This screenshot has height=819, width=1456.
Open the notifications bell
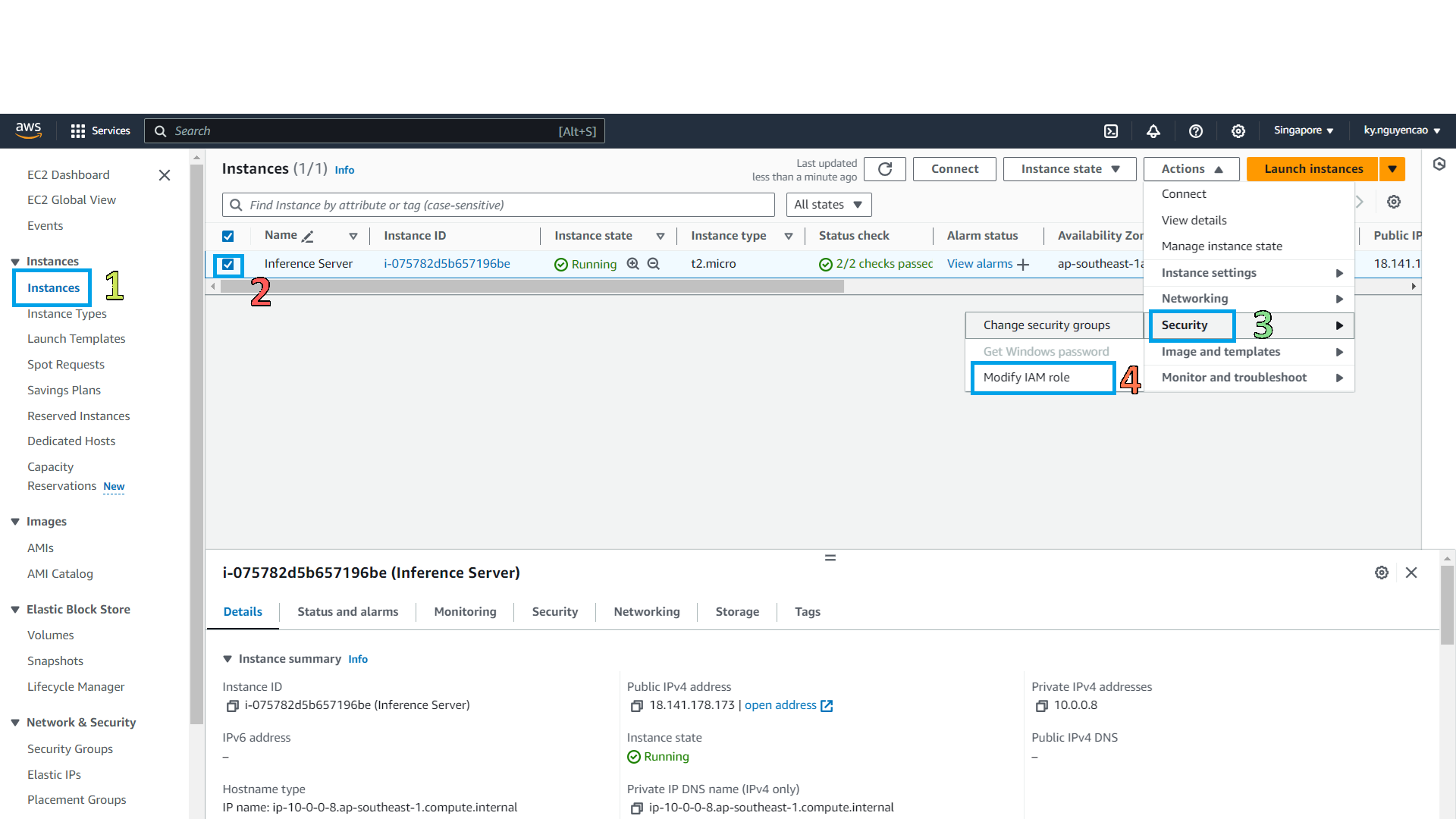coord(1153,131)
